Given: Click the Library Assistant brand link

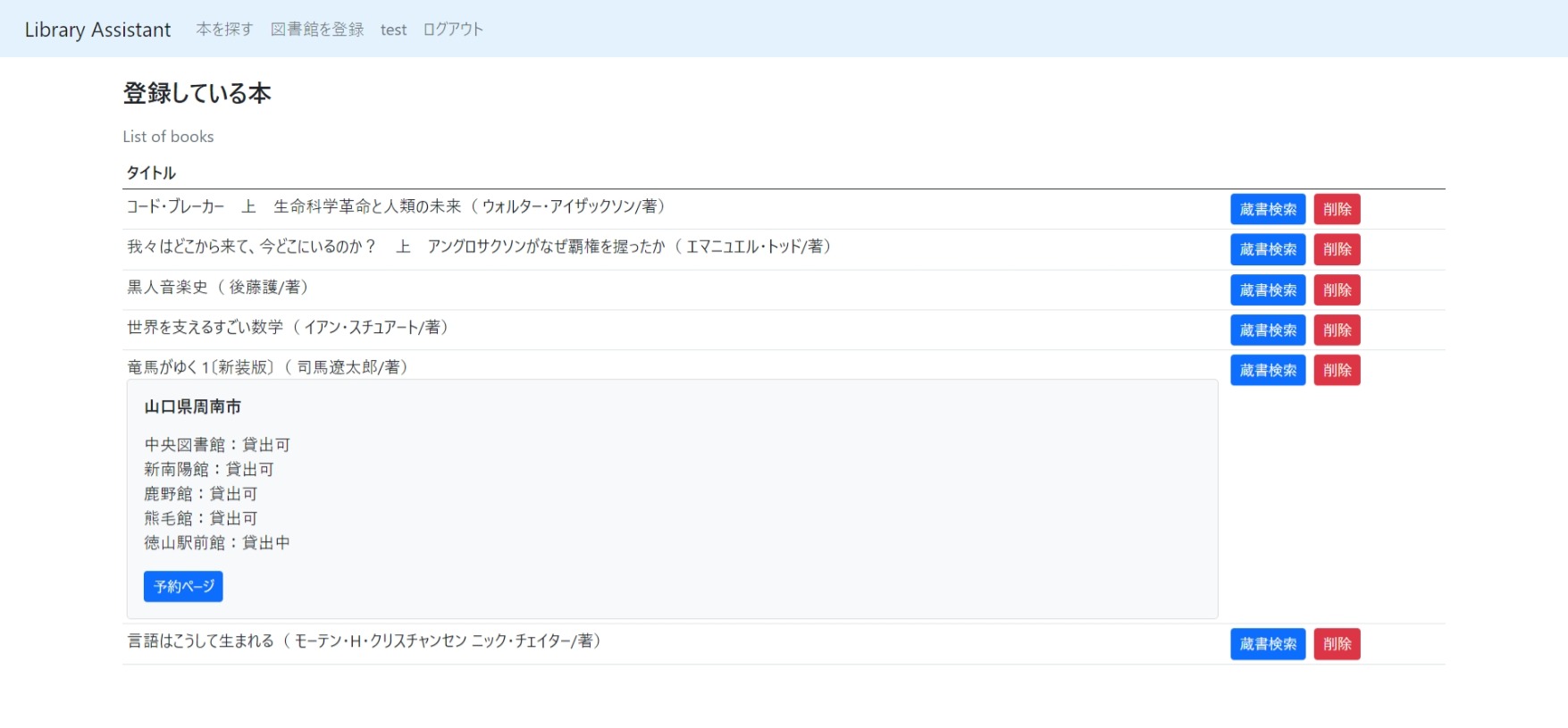Looking at the screenshot, I should point(97,29).
